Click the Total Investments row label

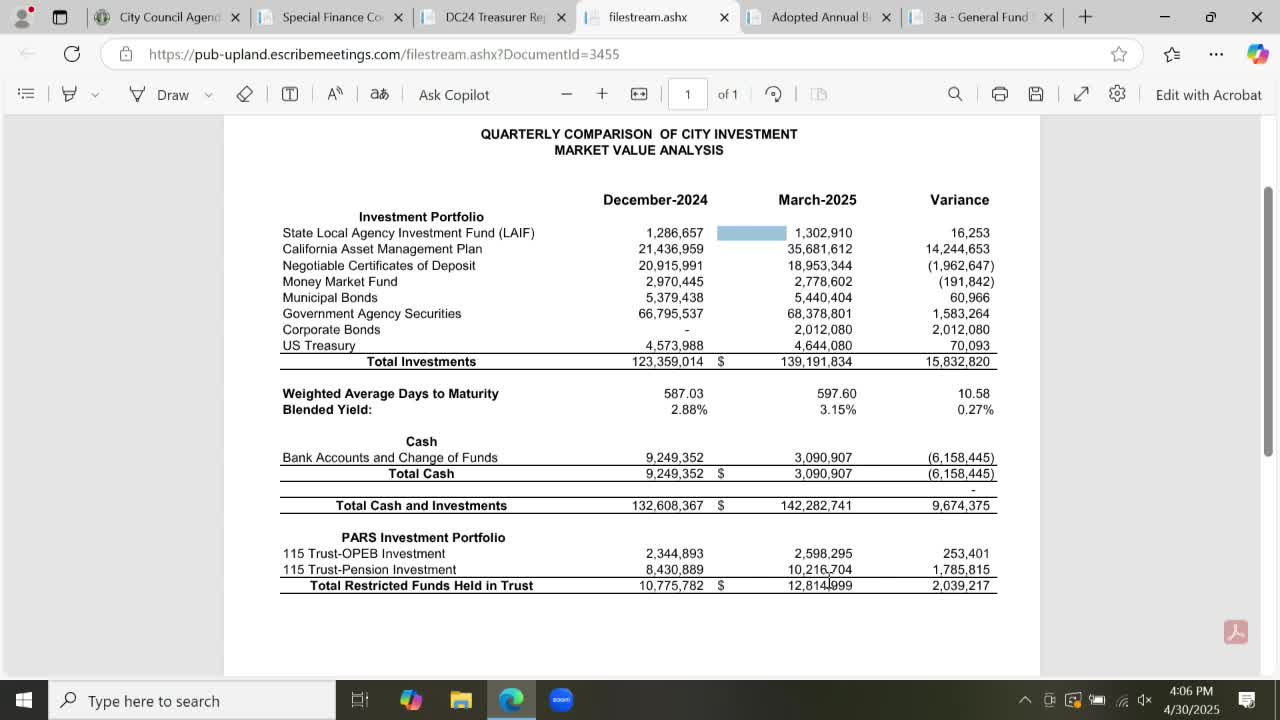pos(421,362)
